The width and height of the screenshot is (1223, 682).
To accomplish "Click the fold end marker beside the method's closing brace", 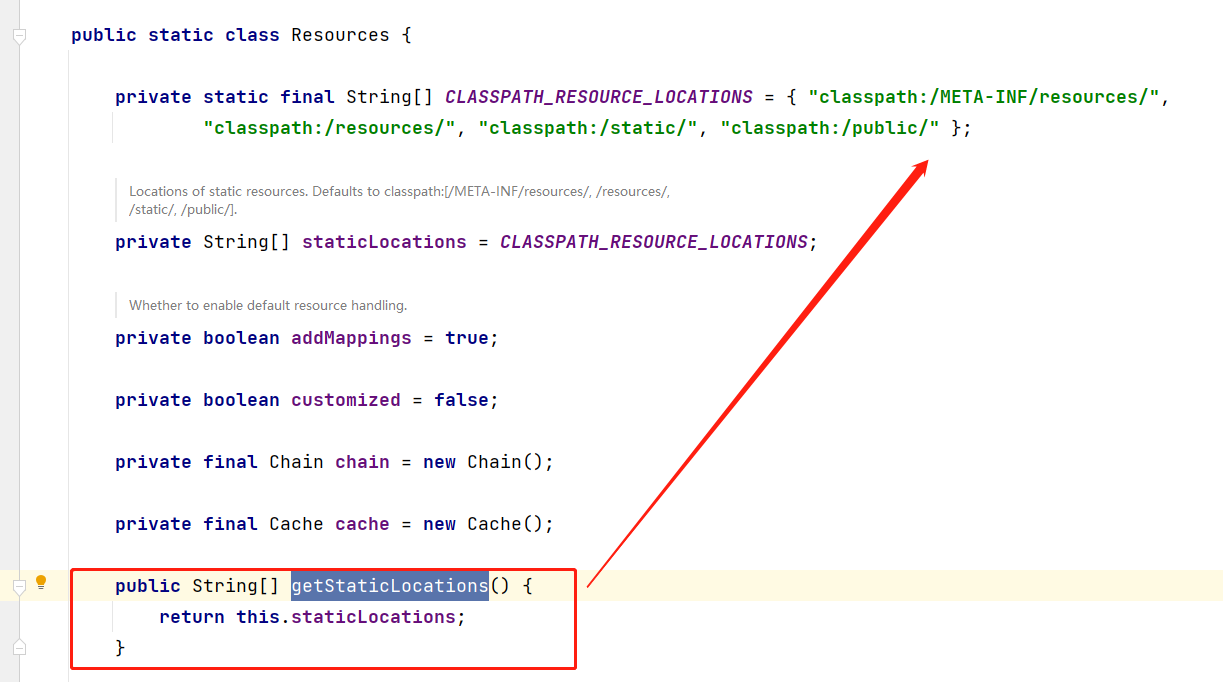I will tap(18, 648).
